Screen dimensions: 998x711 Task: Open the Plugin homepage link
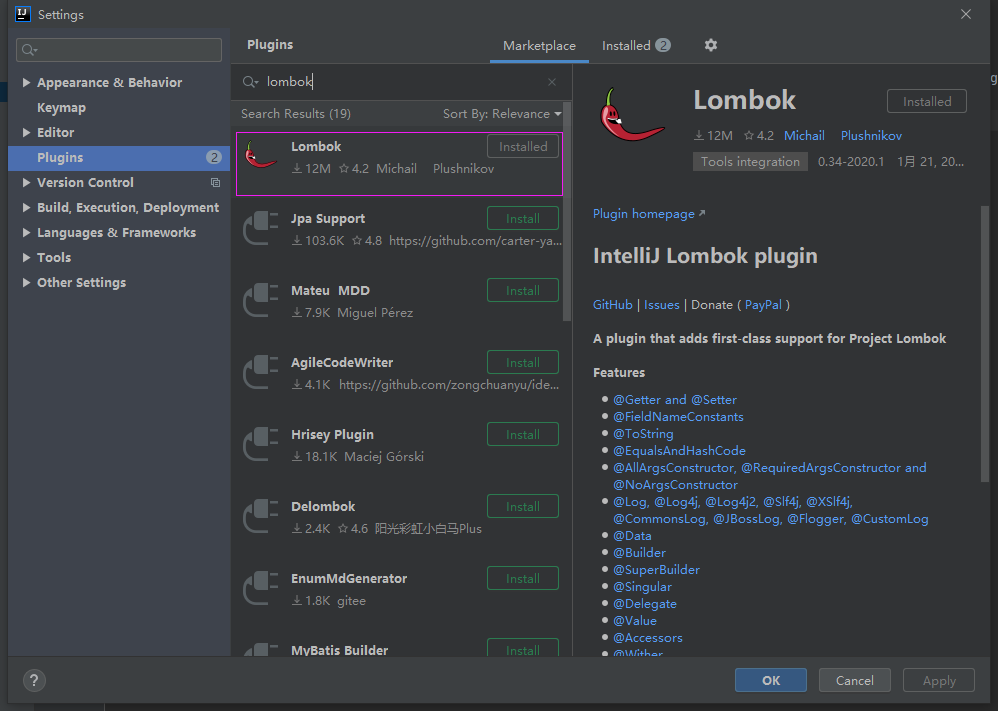tap(649, 214)
